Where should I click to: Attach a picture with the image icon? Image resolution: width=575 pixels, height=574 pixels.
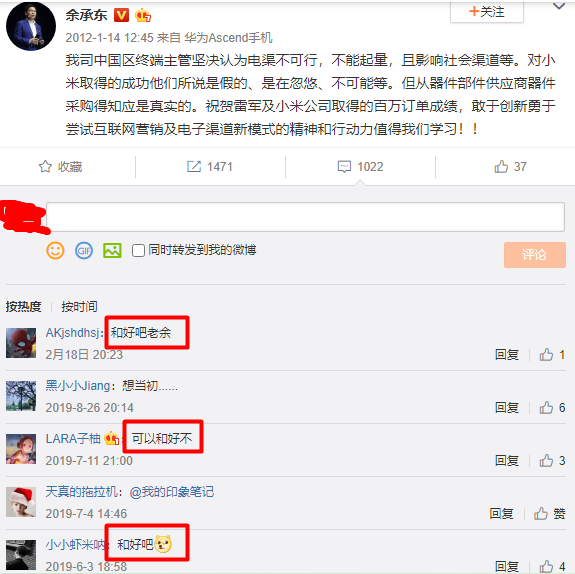(112, 251)
